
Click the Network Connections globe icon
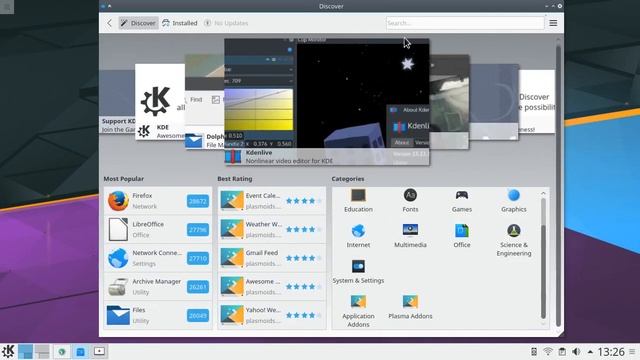pos(118,258)
